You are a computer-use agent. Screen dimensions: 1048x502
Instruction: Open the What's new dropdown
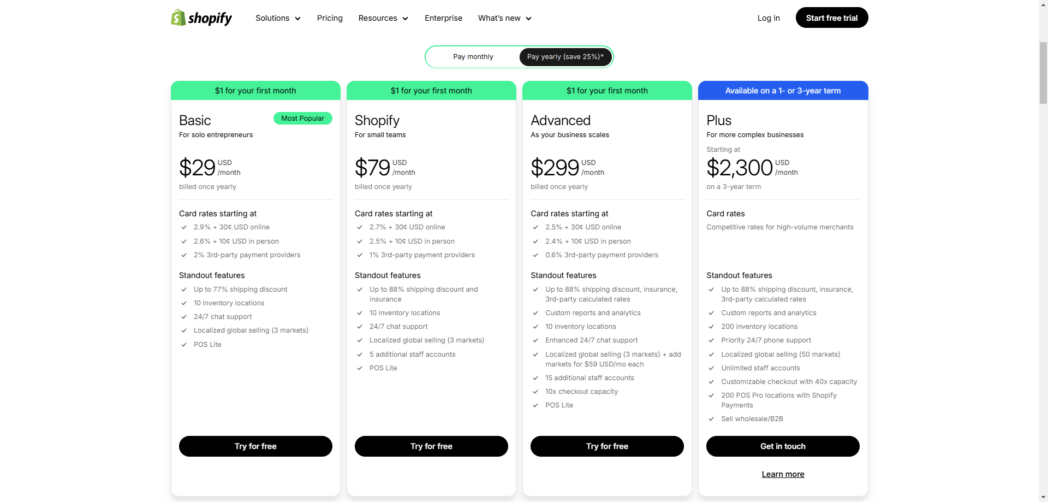[505, 18]
